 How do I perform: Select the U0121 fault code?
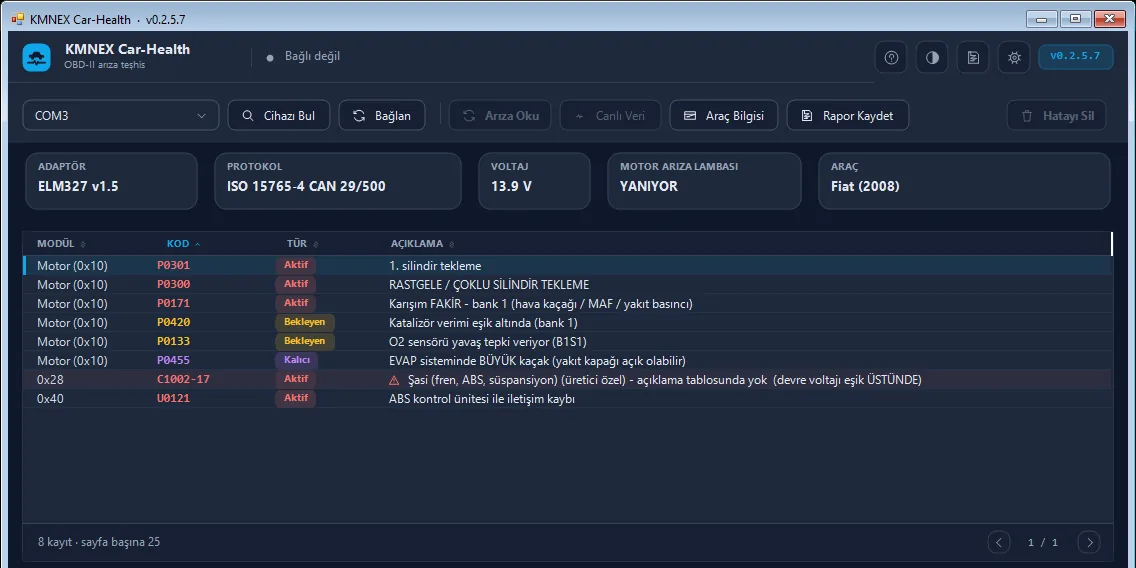(174, 398)
